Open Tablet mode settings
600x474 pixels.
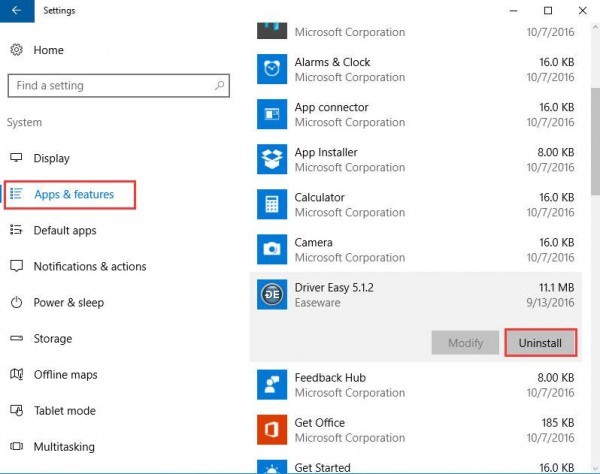point(65,410)
